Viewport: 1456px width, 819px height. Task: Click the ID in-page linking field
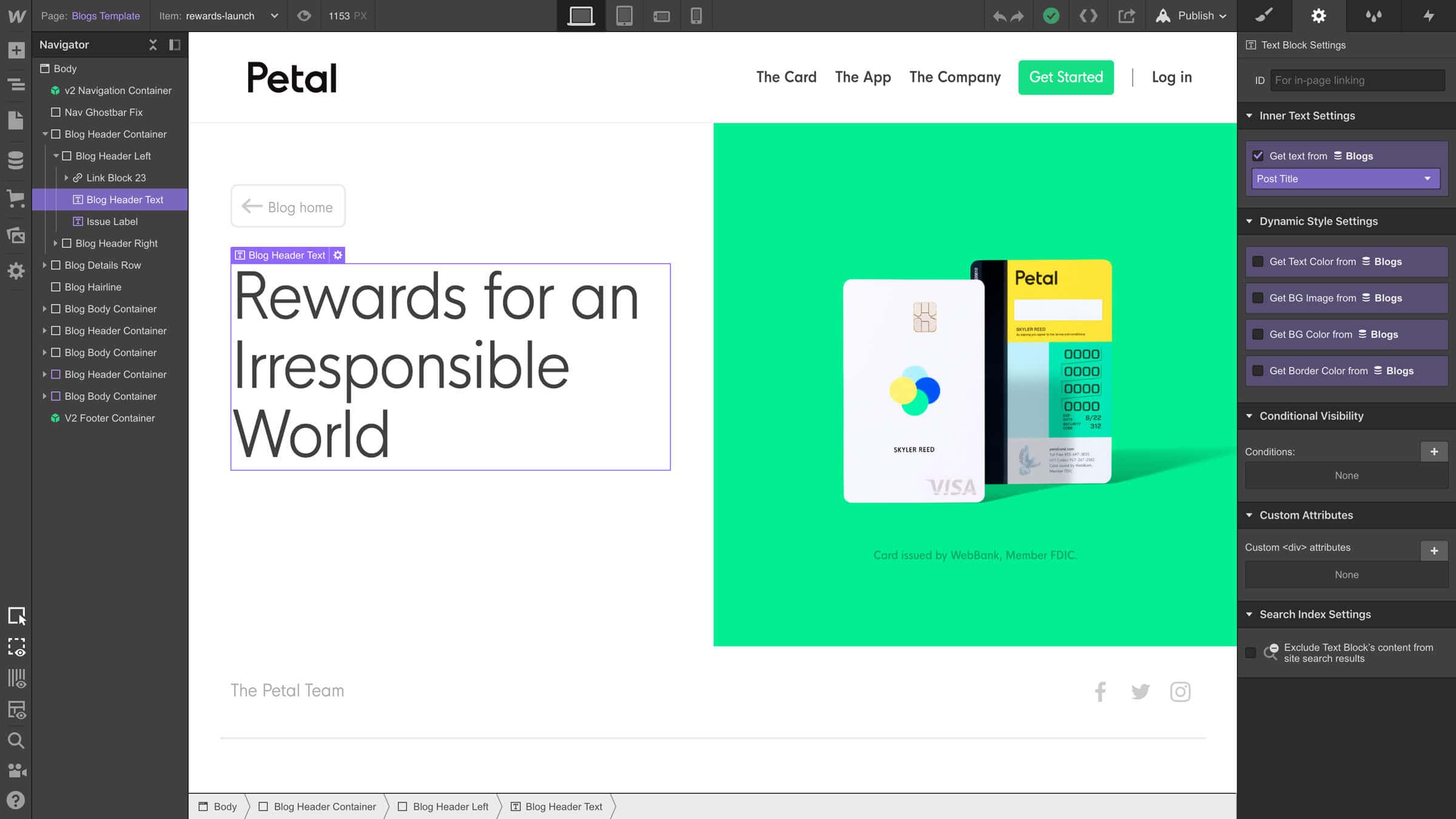(x=1357, y=80)
